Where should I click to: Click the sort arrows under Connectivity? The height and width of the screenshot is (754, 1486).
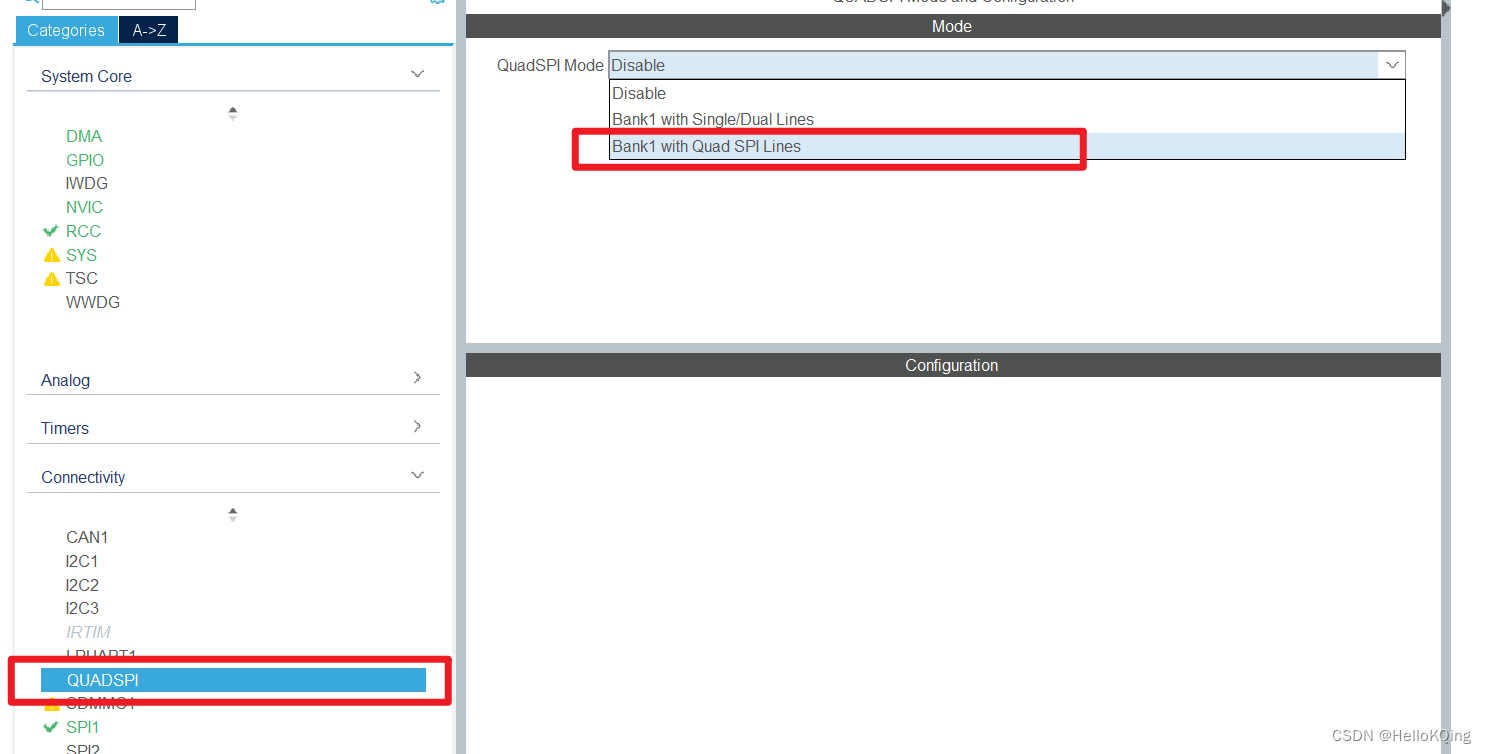[x=233, y=514]
